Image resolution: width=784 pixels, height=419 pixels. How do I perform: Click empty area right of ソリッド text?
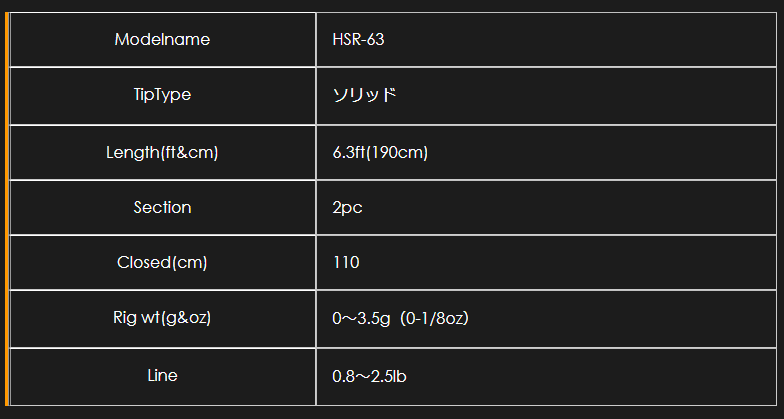click(588, 95)
